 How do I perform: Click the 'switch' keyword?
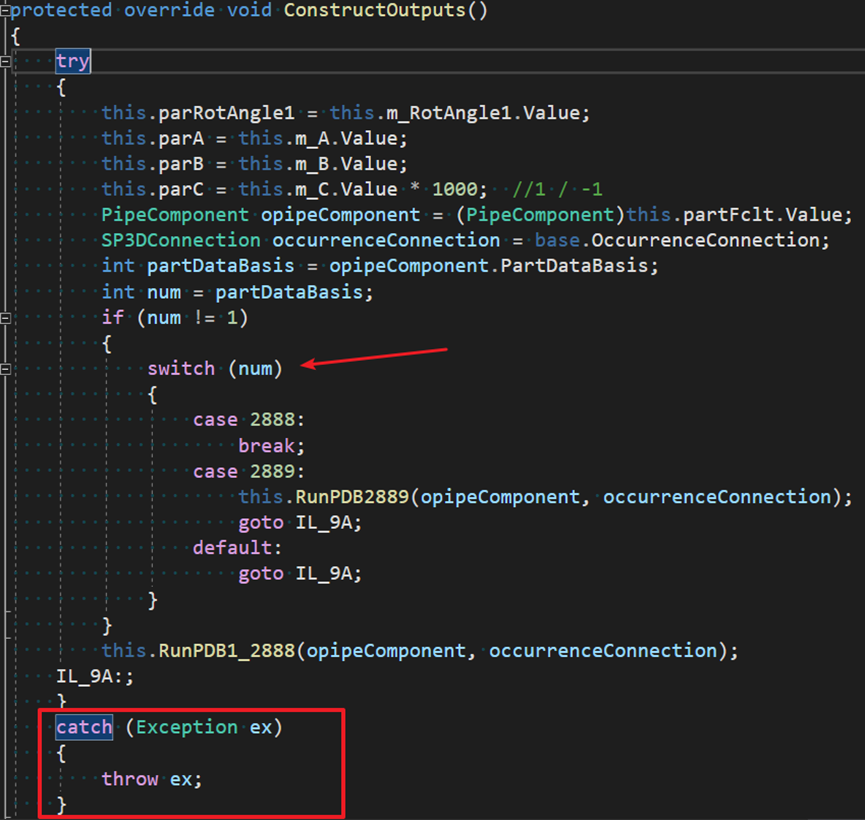click(181, 369)
